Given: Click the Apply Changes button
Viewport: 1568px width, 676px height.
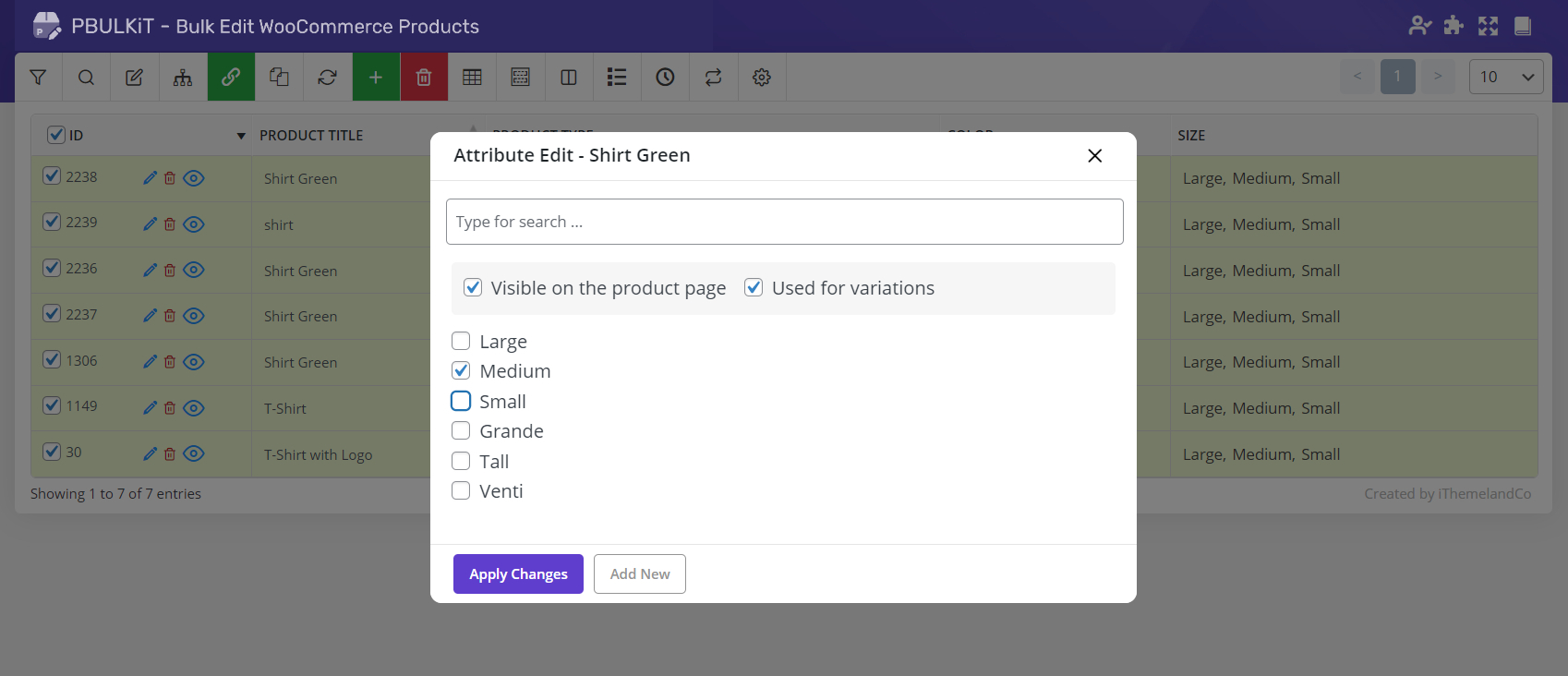Looking at the screenshot, I should click(x=518, y=574).
